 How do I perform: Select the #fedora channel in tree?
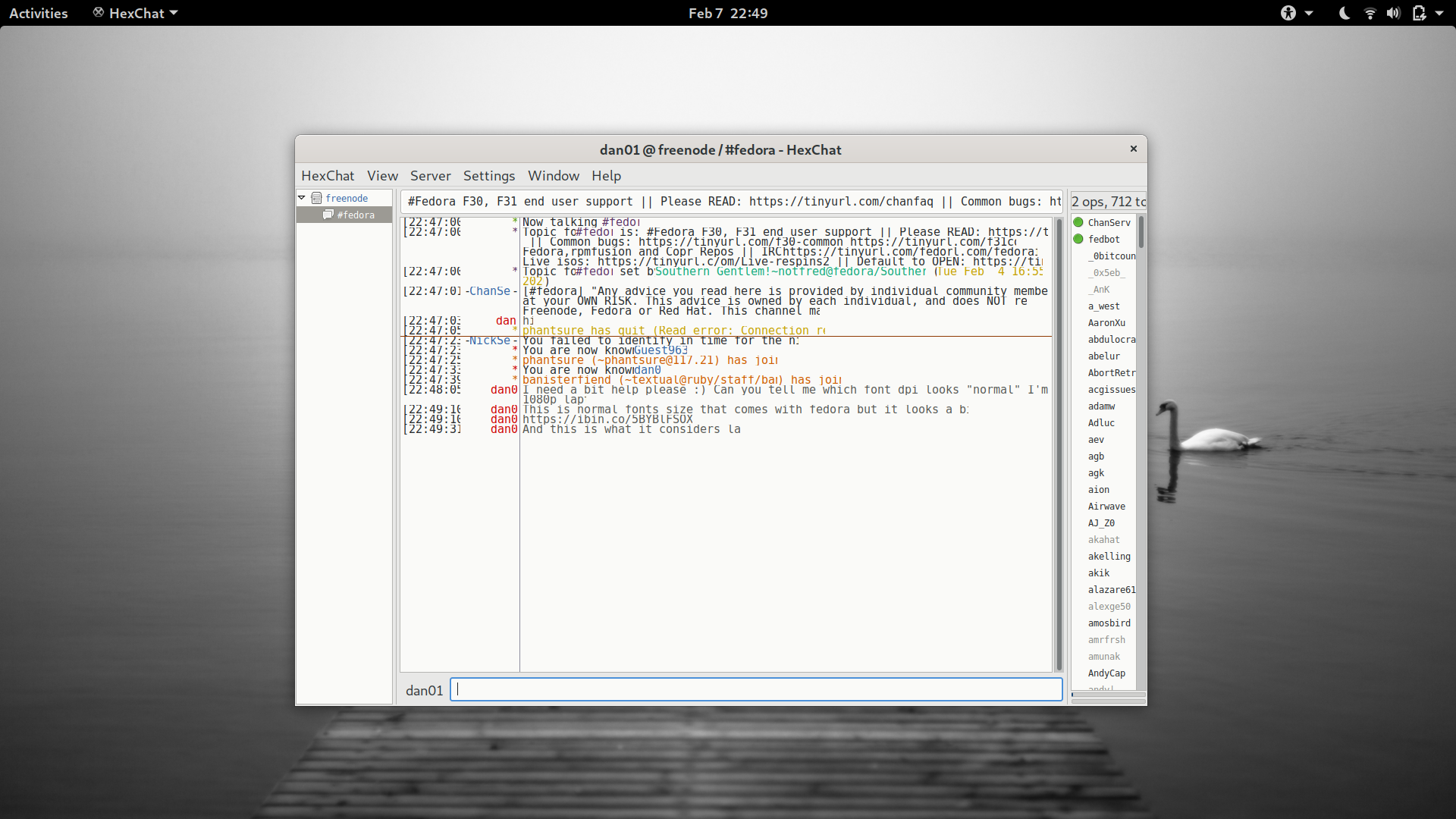tap(344, 215)
